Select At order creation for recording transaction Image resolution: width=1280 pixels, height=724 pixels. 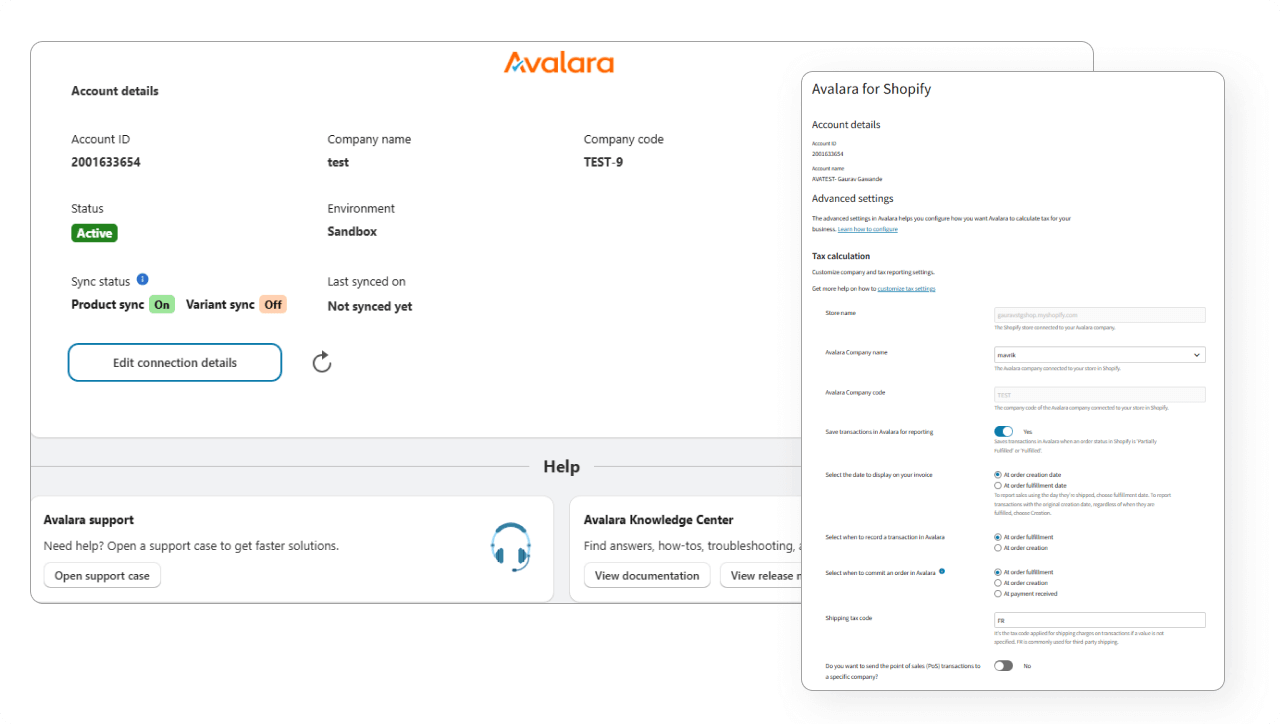pyautogui.click(x=998, y=548)
